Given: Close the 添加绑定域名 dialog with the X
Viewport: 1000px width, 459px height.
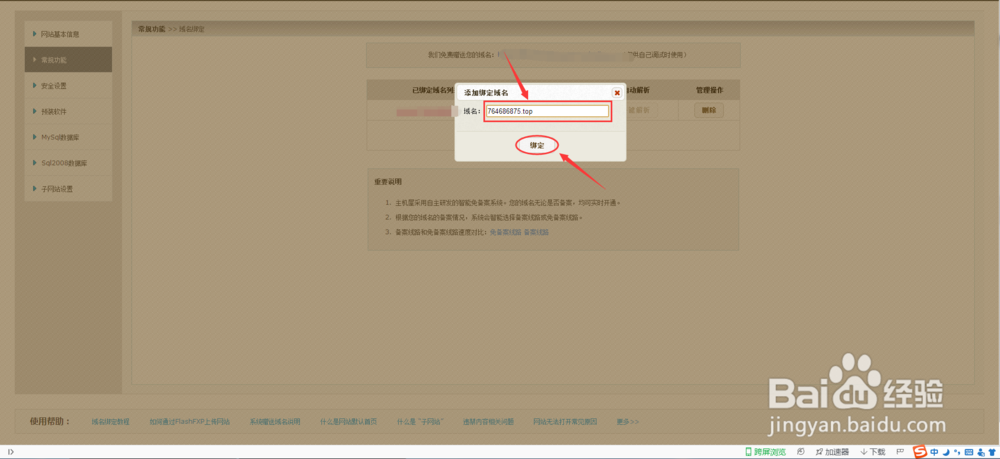Looking at the screenshot, I should [x=617, y=92].
